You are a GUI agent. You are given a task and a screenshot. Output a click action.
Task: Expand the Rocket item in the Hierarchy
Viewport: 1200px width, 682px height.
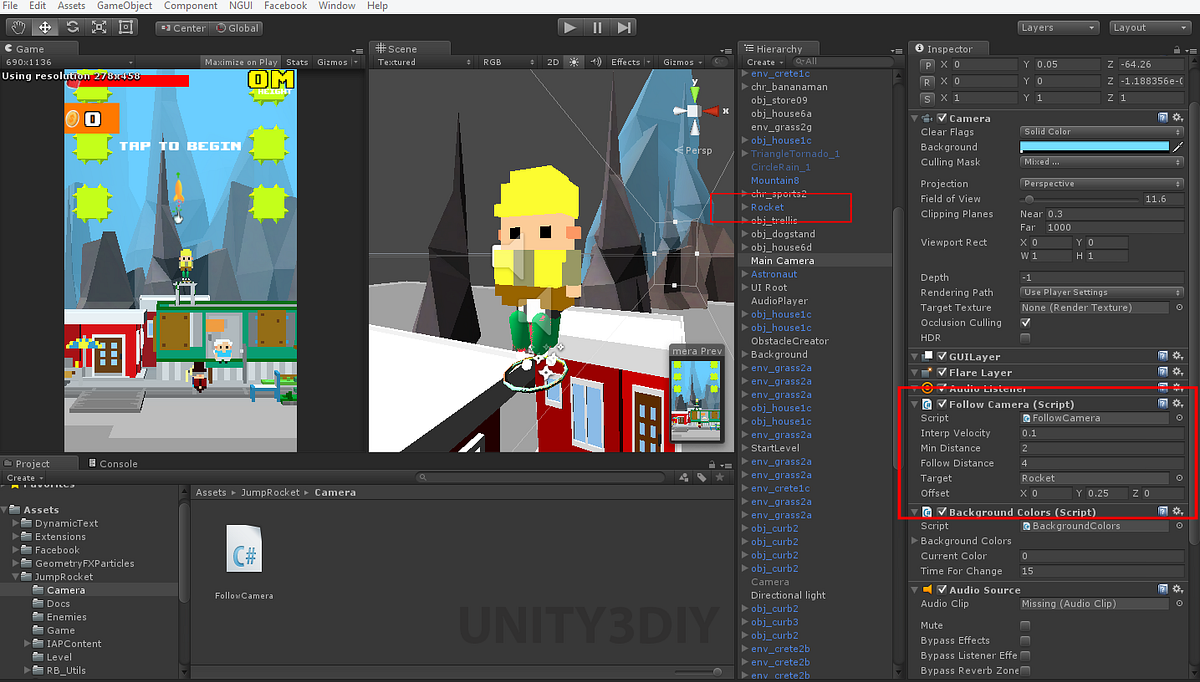coord(743,207)
